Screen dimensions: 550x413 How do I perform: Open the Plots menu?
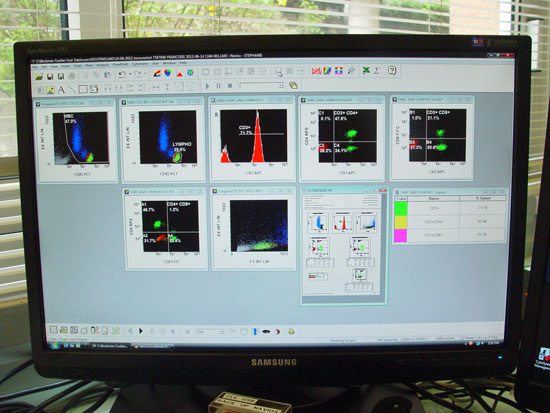pyautogui.click(x=89, y=66)
